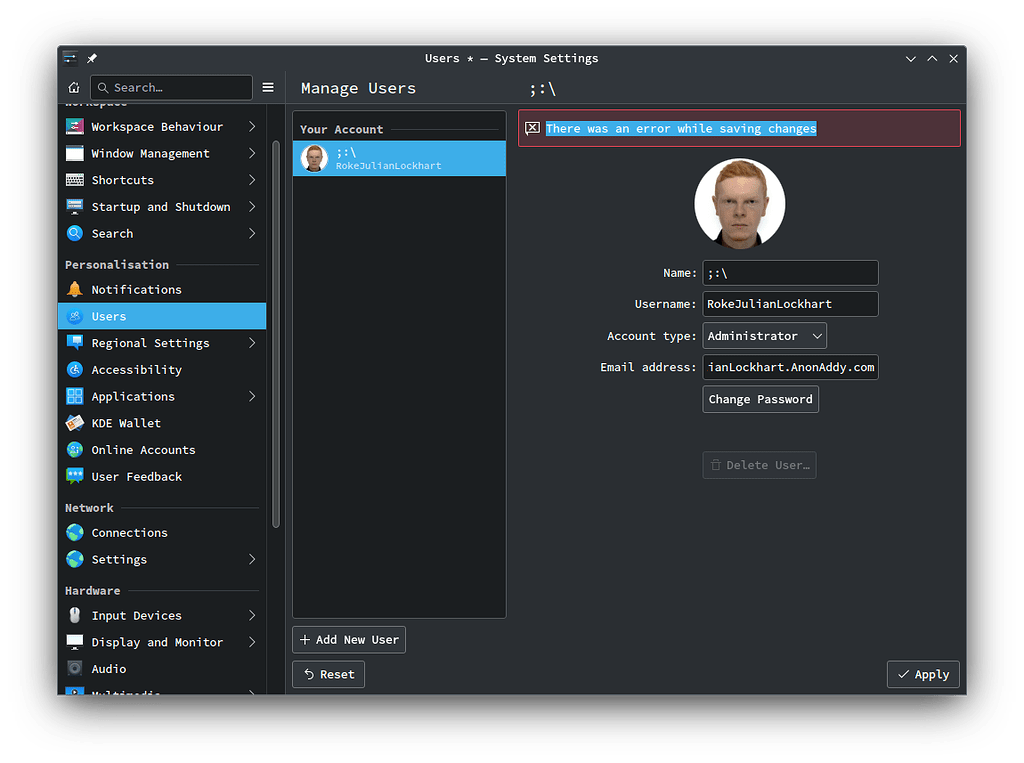Image resolution: width=1024 pixels, height=763 pixels.
Task: Click the KDE Wallet icon
Action: [75, 423]
